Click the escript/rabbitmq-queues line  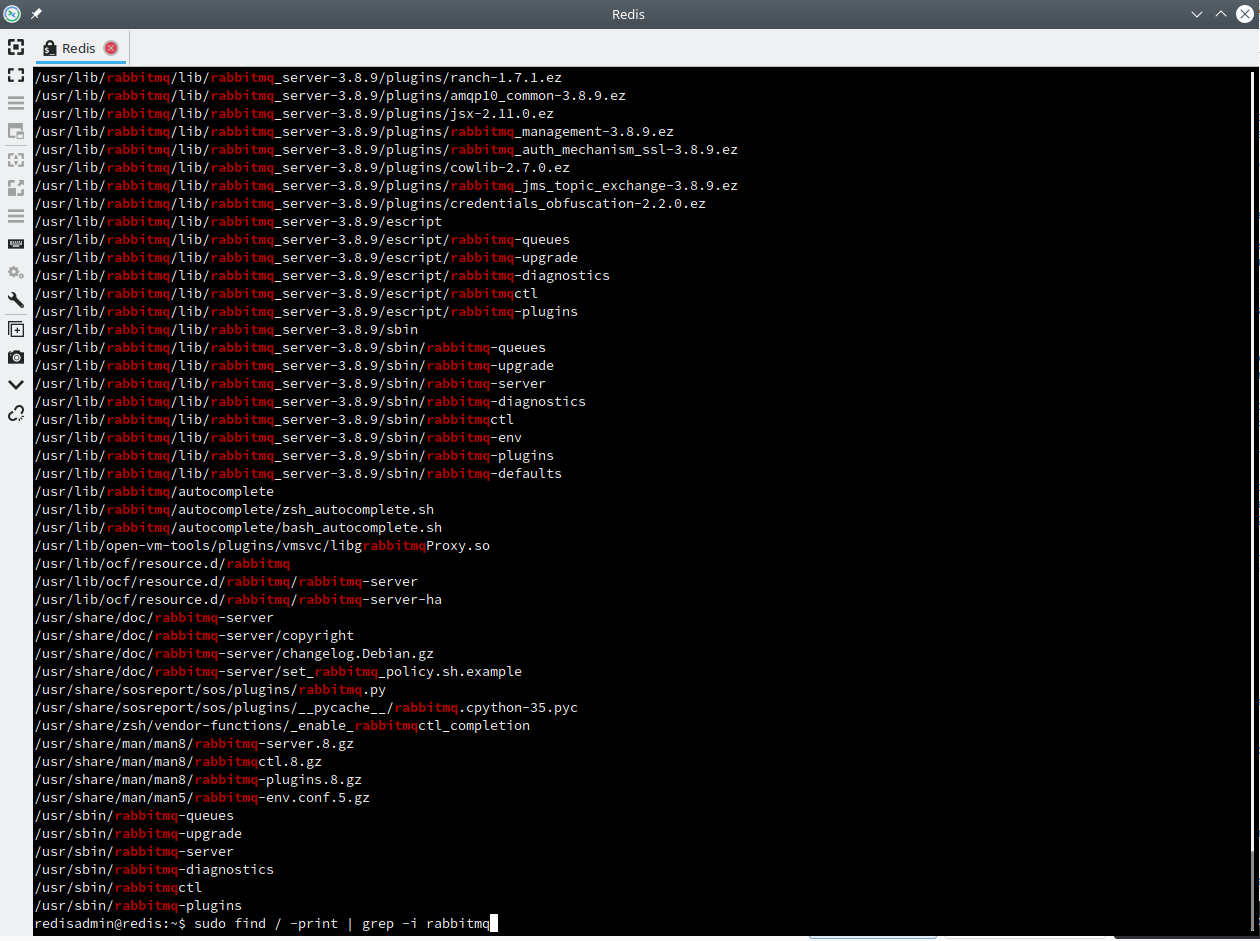pyautogui.click(x=302, y=239)
